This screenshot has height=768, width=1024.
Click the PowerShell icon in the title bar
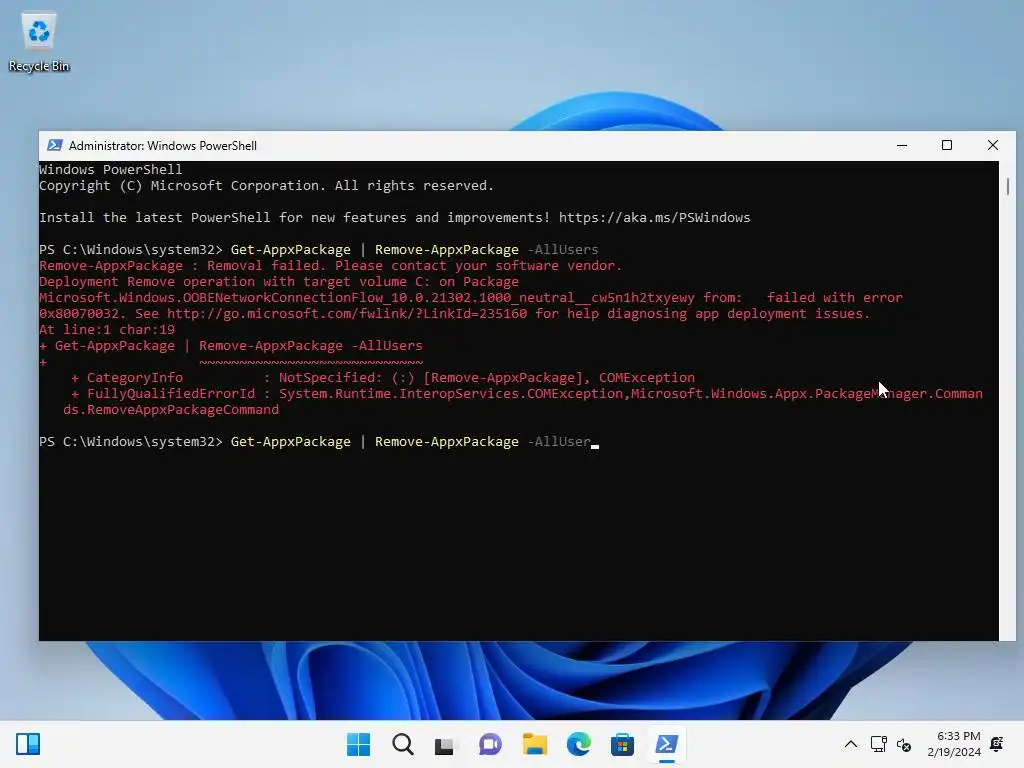pos(55,146)
